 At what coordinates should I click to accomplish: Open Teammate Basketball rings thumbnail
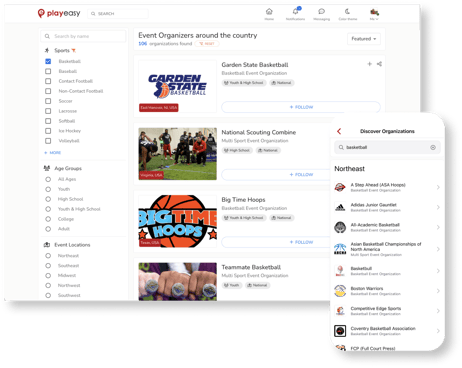[178, 282]
